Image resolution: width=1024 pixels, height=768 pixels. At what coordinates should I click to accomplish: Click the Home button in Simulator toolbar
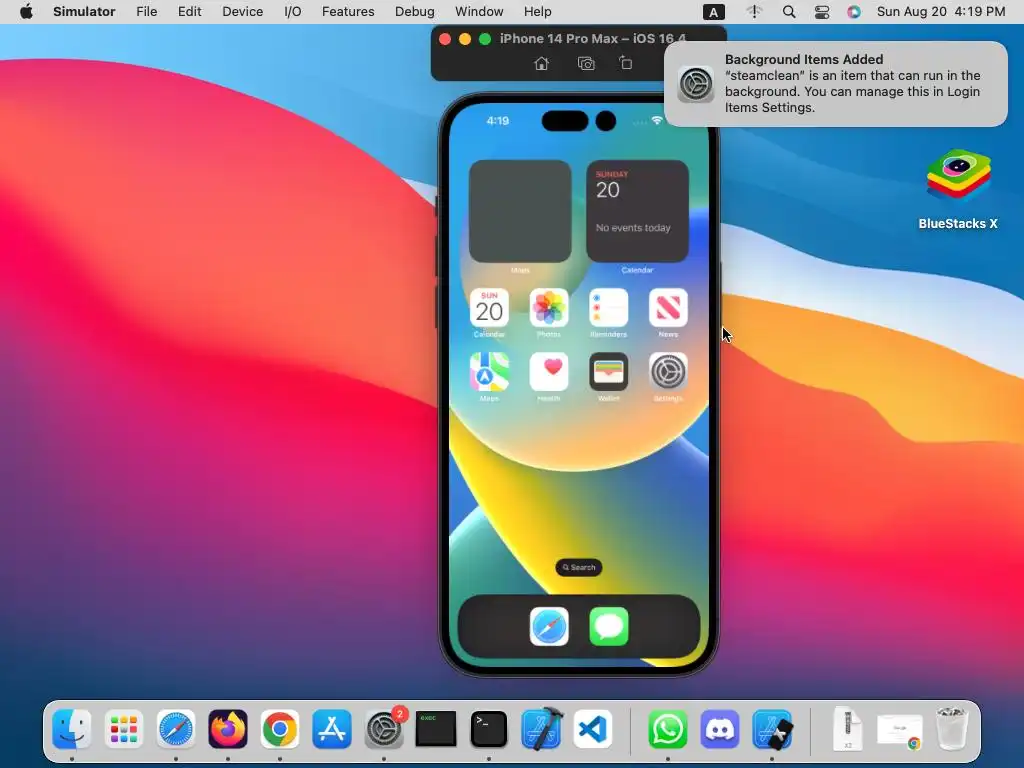click(x=541, y=63)
